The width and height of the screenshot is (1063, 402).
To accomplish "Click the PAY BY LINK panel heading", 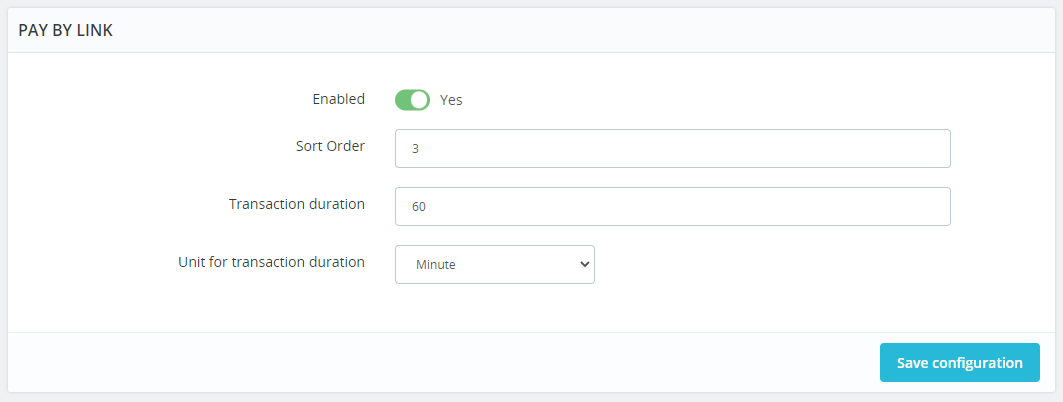I will (x=65, y=31).
